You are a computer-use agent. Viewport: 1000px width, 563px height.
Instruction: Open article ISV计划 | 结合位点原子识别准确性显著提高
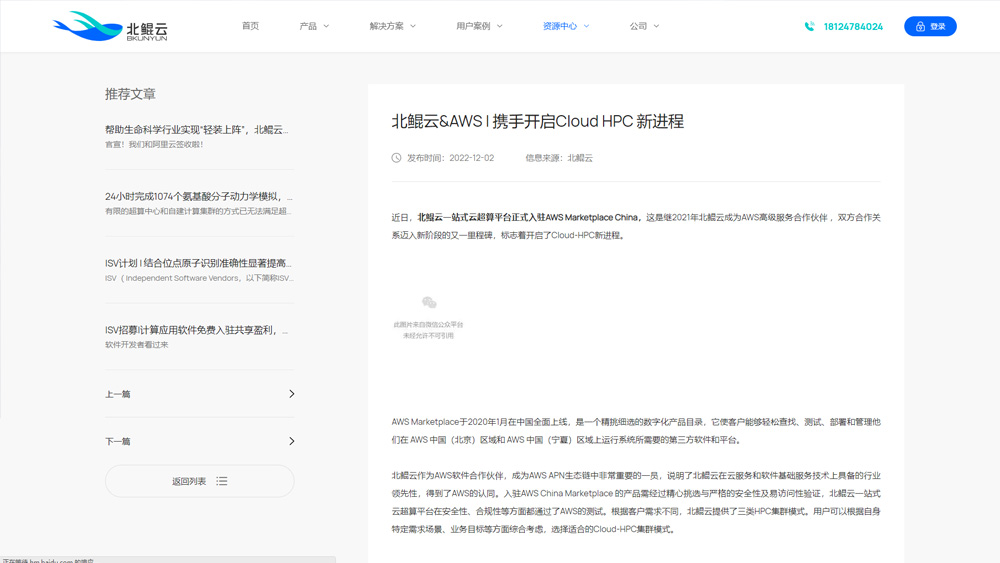tap(198, 263)
